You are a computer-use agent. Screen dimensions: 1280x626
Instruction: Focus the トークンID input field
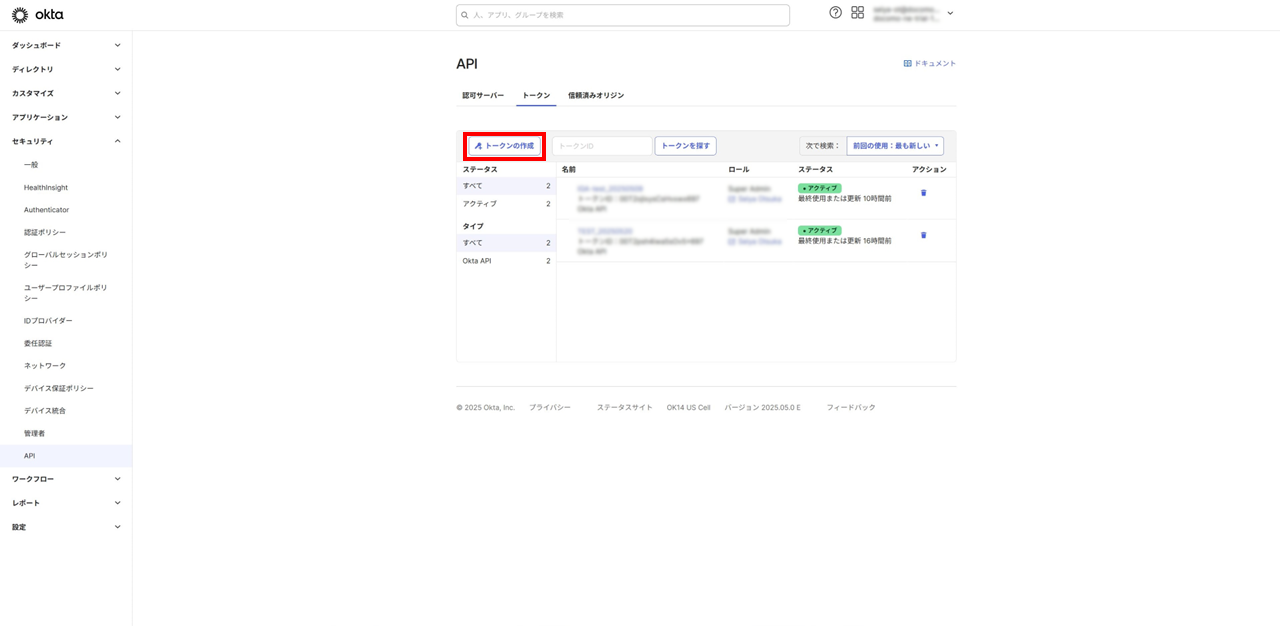[601, 146]
